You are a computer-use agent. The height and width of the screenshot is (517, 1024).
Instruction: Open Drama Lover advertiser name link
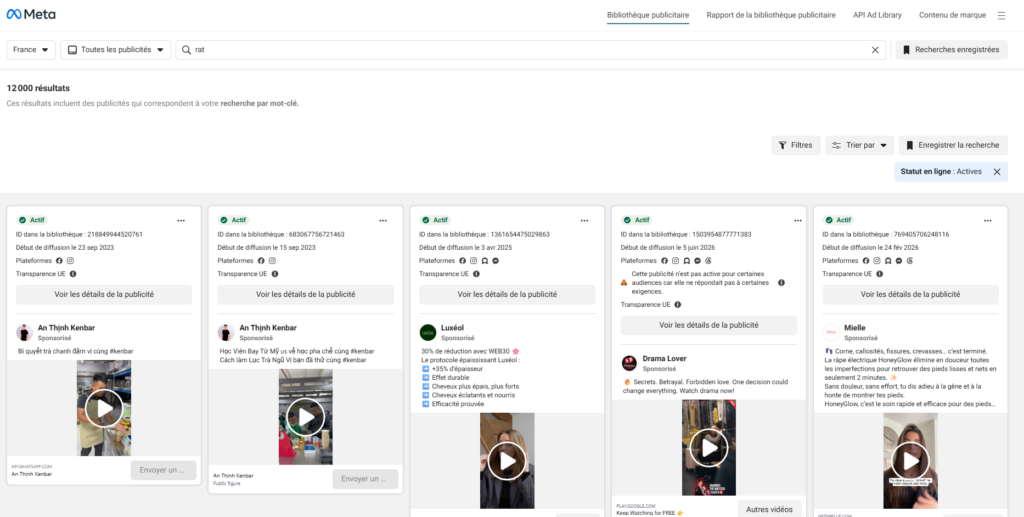[664, 358]
